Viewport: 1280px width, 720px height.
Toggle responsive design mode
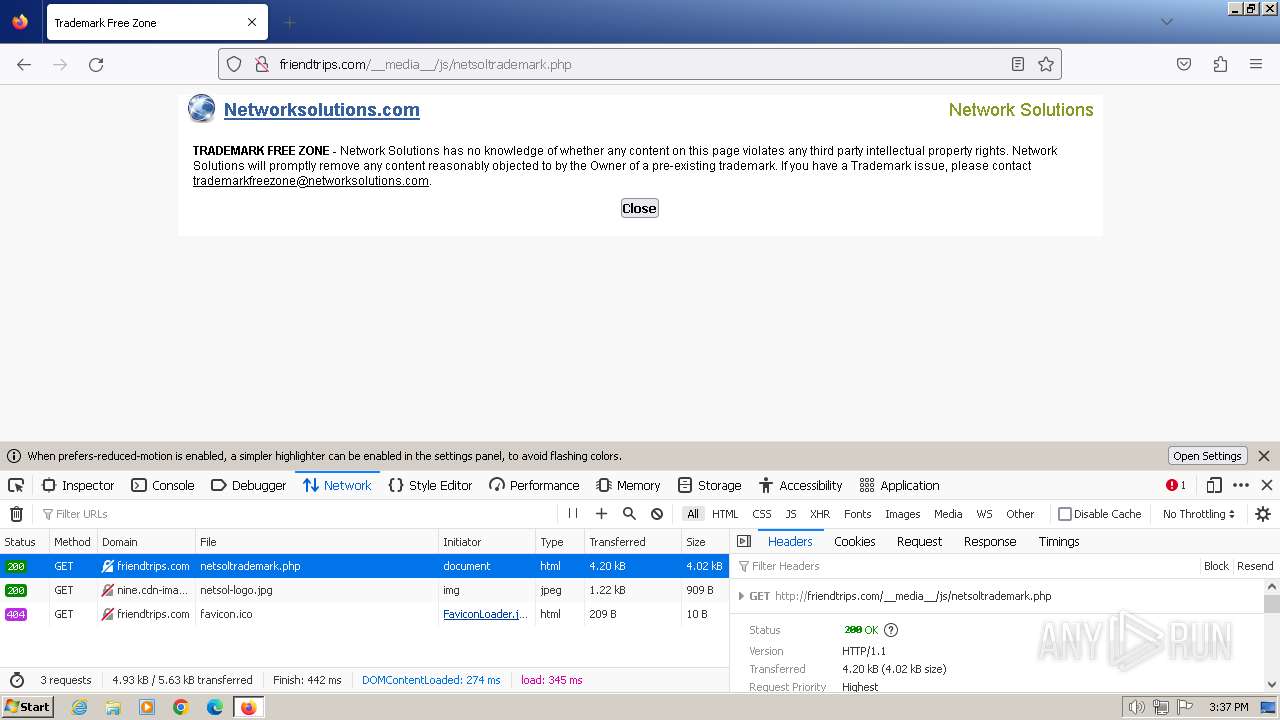click(x=1214, y=485)
